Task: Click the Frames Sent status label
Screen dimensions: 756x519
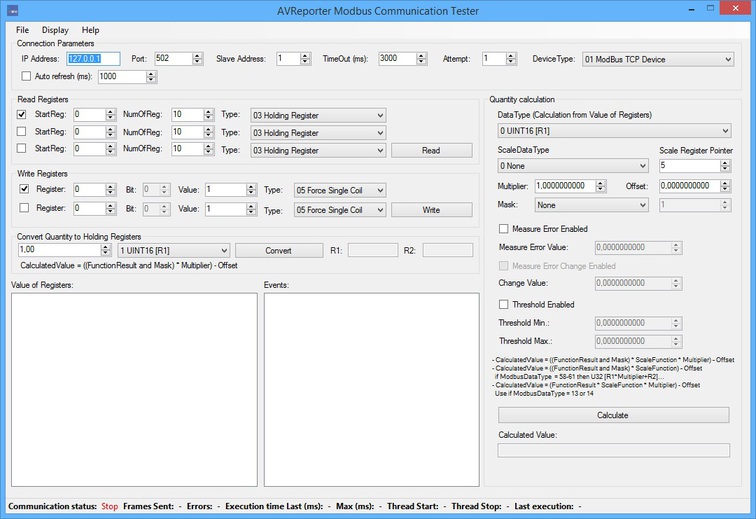Action: (x=148, y=506)
